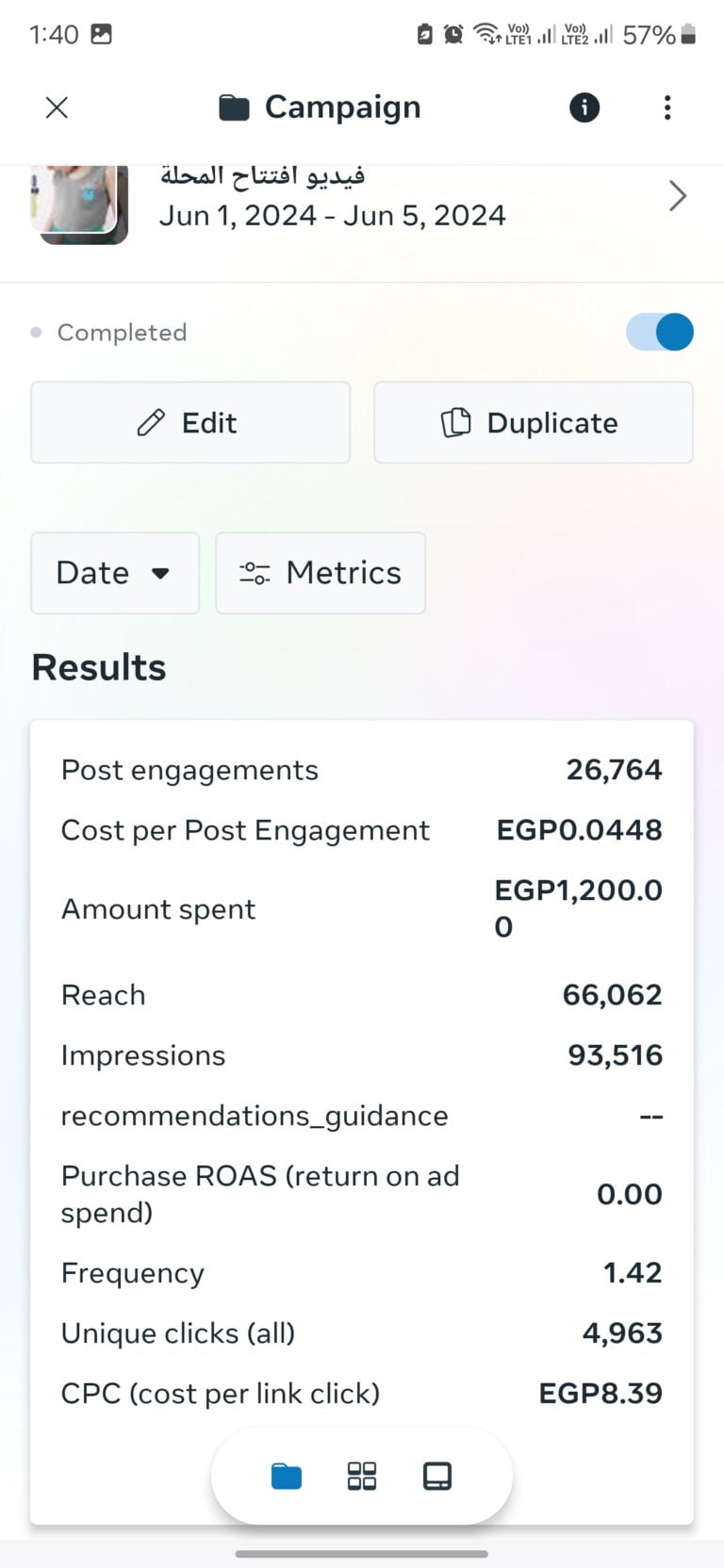This screenshot has width=724, height=1568.
Task: Open Metrics customization options
Action: click(321, 573)
